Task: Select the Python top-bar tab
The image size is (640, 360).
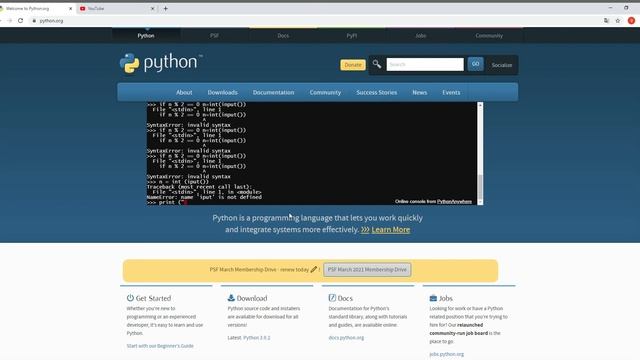Action: pyautogui.click(x=146, y=36)
